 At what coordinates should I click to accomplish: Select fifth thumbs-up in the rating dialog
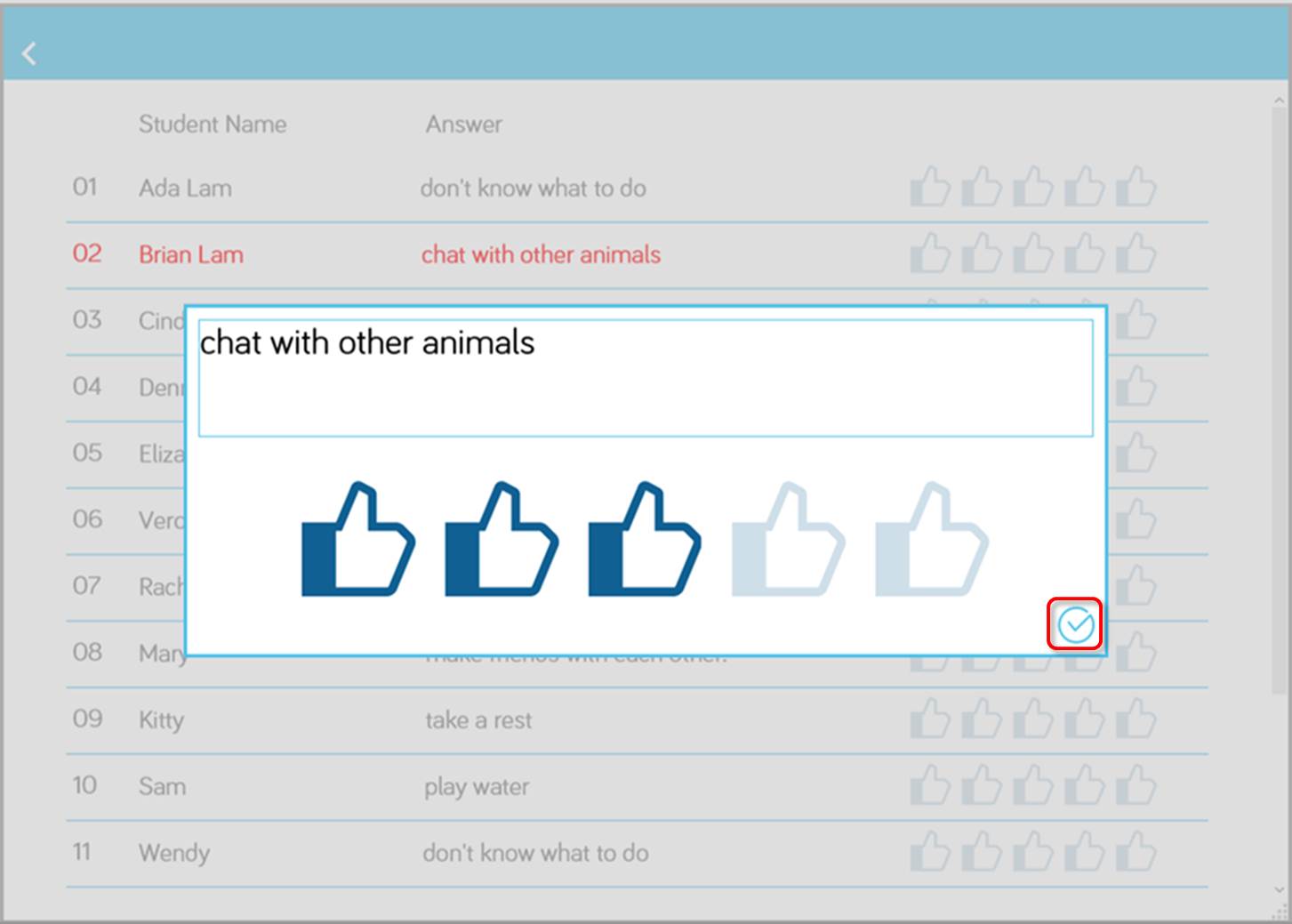click(x=932, y=539)
